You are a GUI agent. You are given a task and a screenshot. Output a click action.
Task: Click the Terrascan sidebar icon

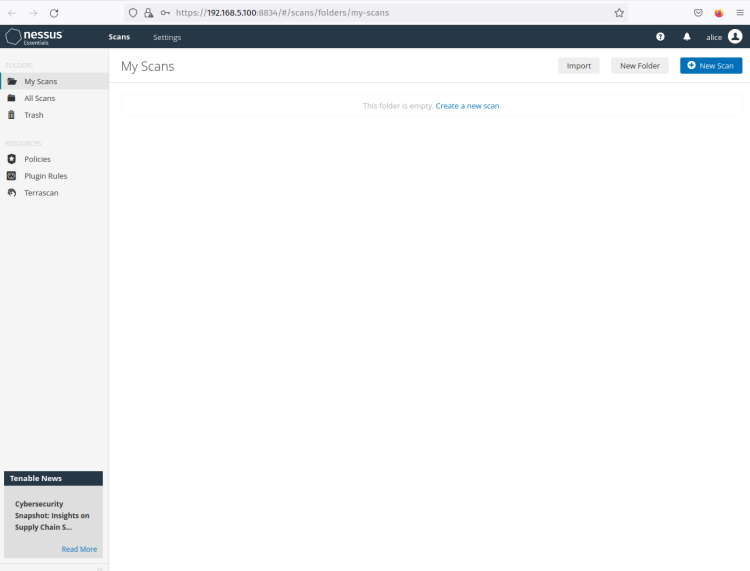pos(12,193)
